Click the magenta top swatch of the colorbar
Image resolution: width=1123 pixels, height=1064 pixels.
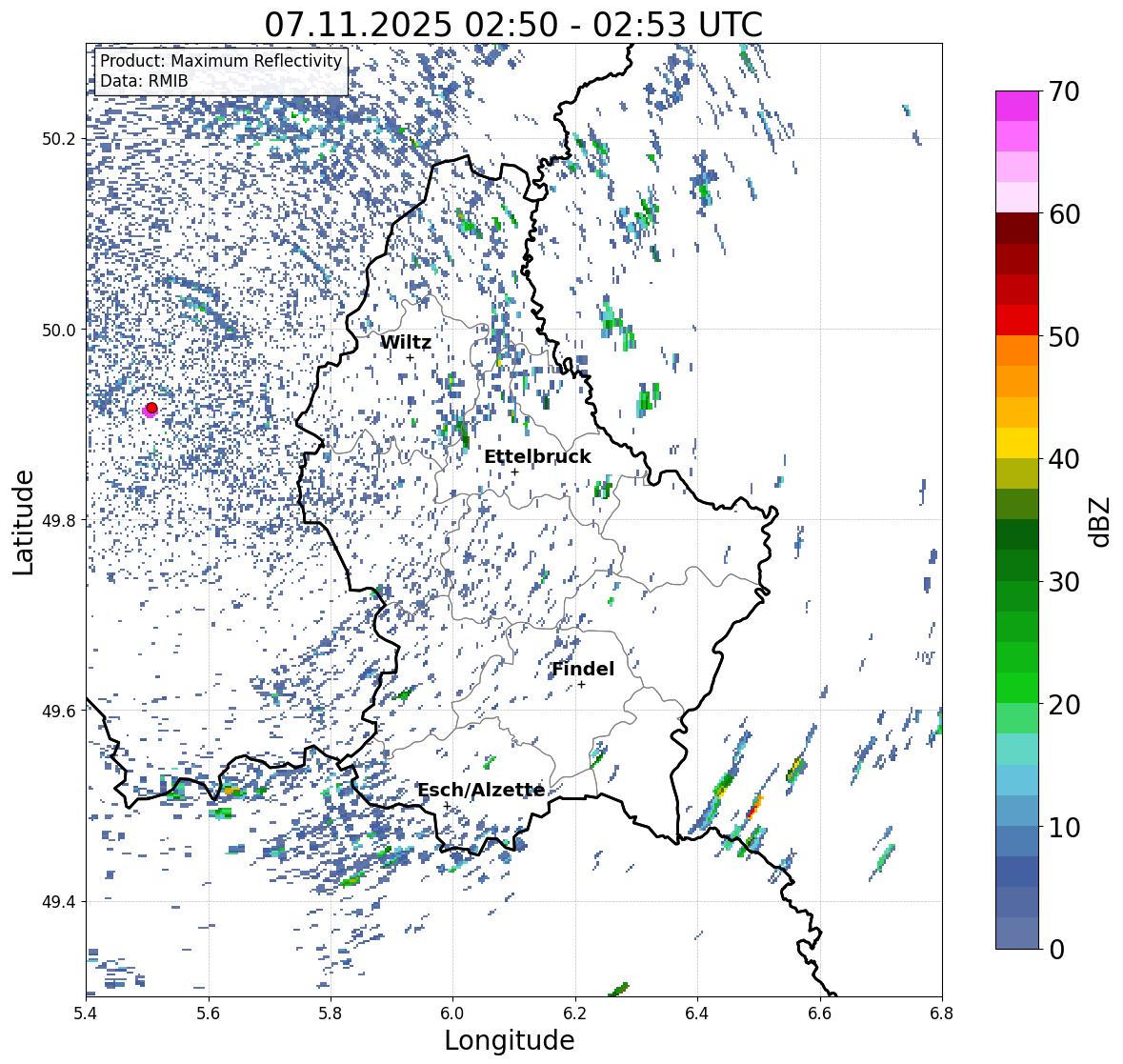tap(1017, 106)
